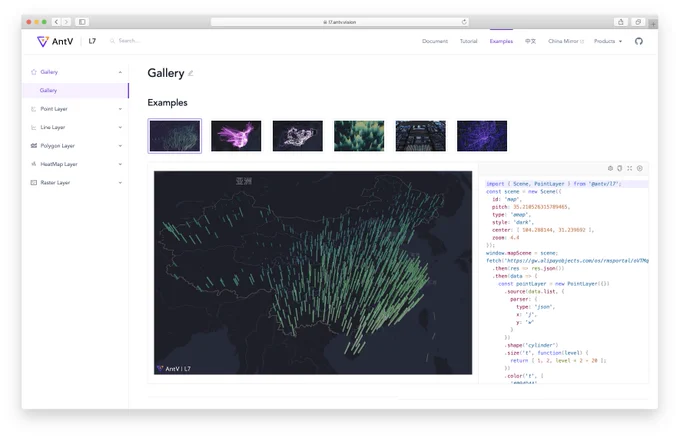Select the white outline map thumbnail
Image resolution: width=680 pixels, height=438 pixels.
pyautogui.click(x=298, y=136)
